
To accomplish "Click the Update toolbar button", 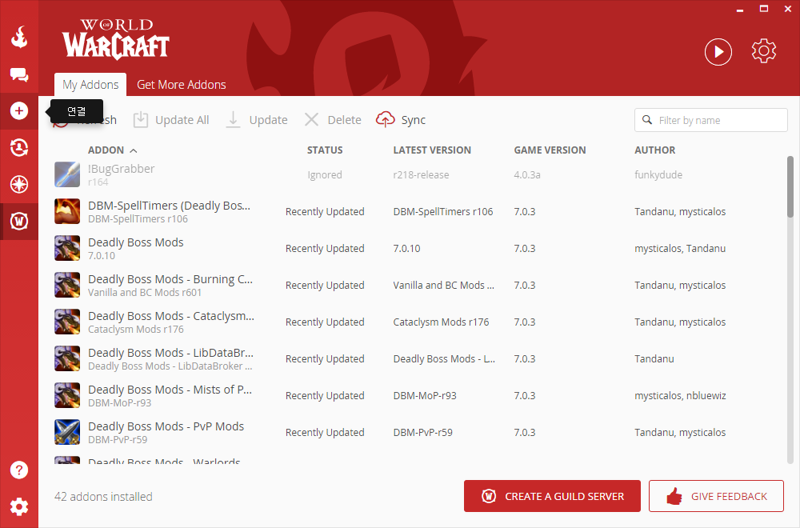I will [257, 120].
